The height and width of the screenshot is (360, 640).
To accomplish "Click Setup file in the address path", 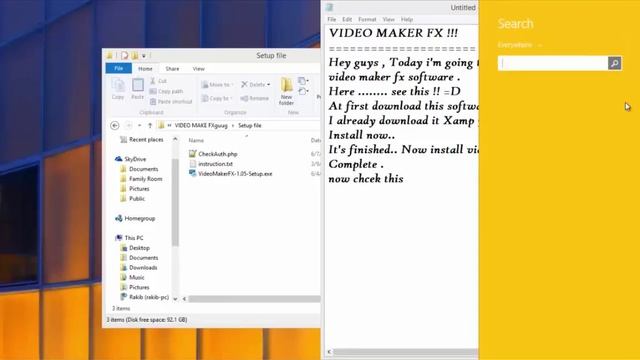I will 249,125.
